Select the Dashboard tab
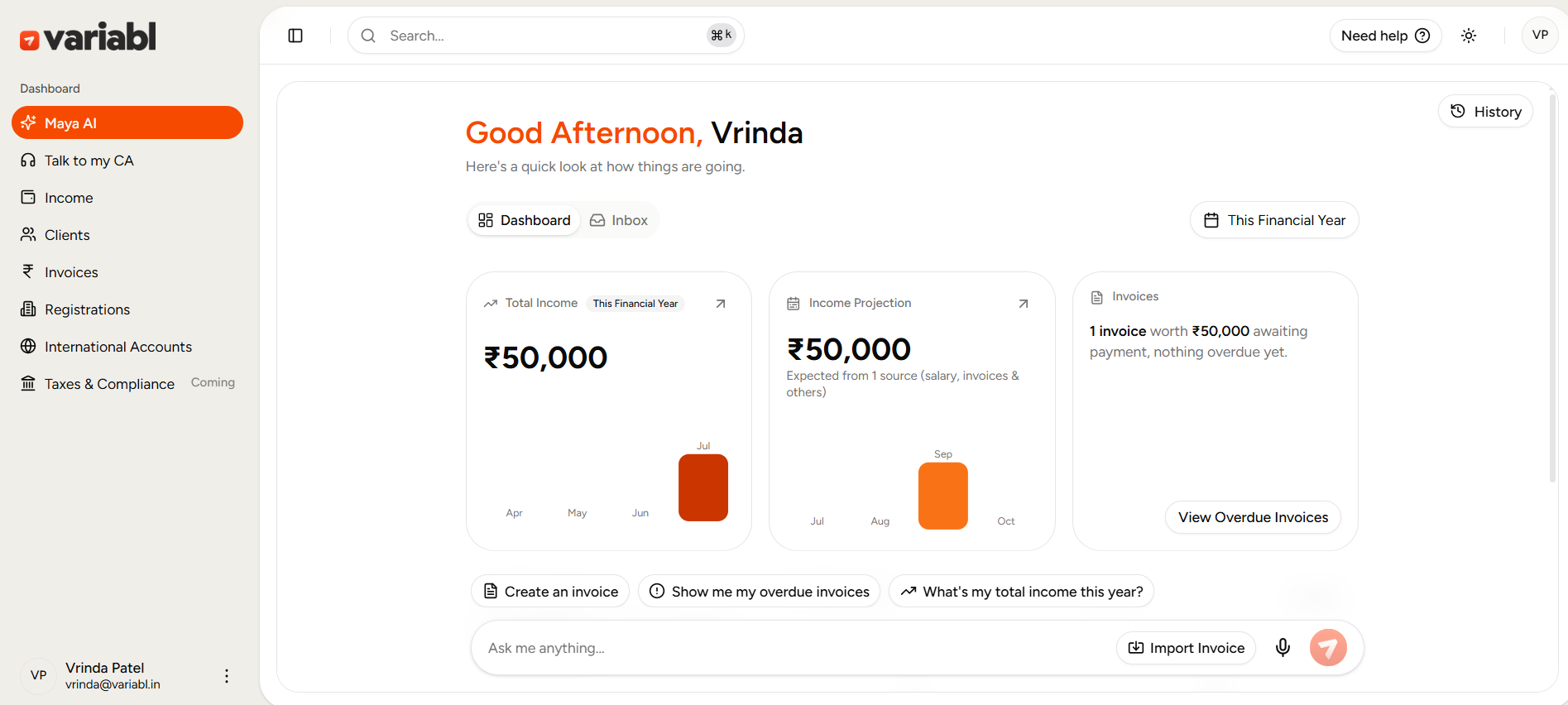The width and height of the screenshot is (1568, 705). (525, 220)
